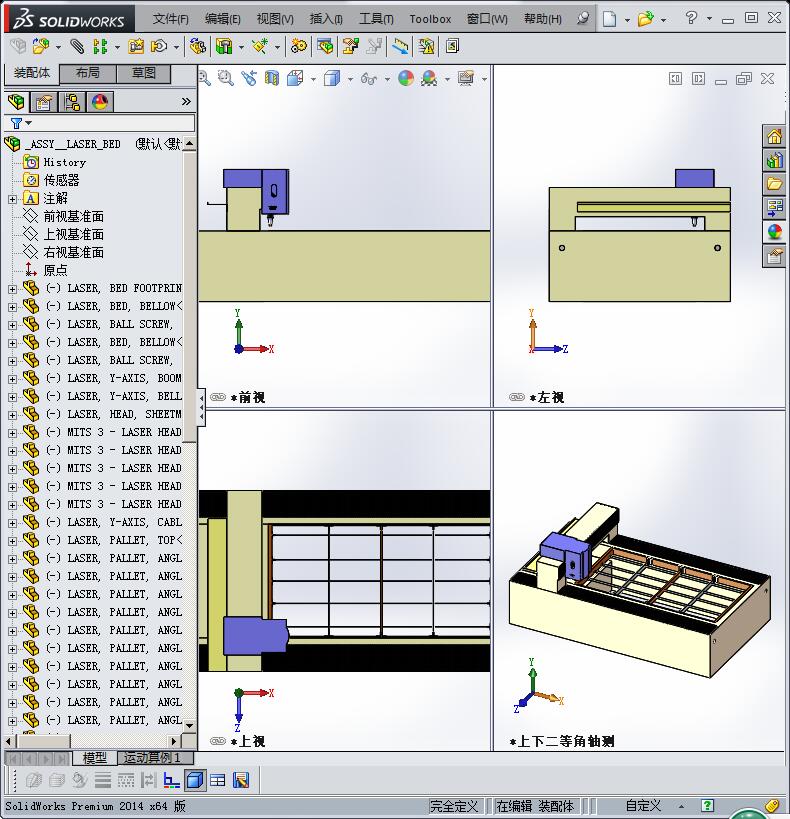Open Custom Properties icon in task pane
Screen dimensions: 790x819
pos(774,256)
